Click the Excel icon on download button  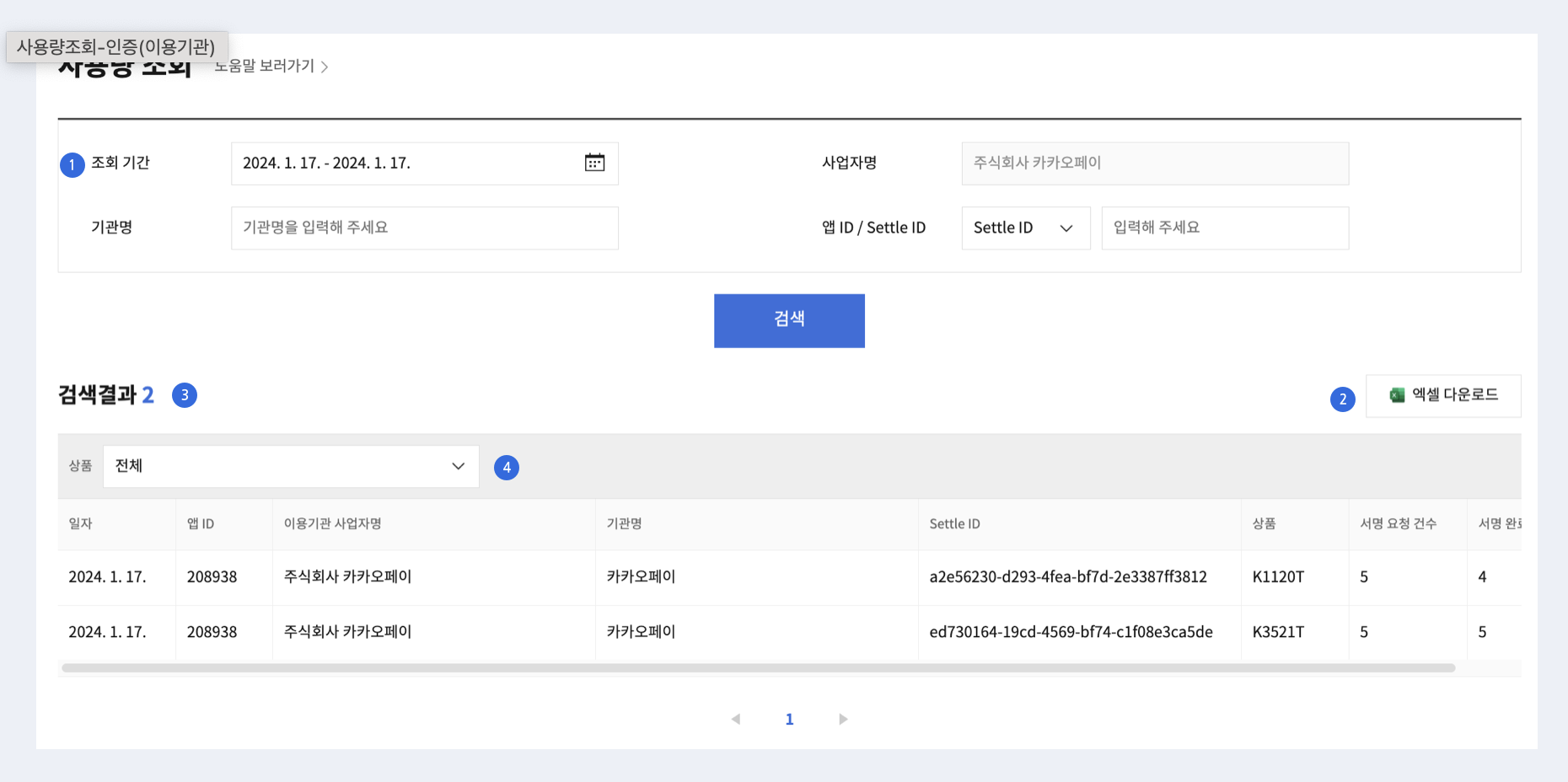pos(1397,395)
